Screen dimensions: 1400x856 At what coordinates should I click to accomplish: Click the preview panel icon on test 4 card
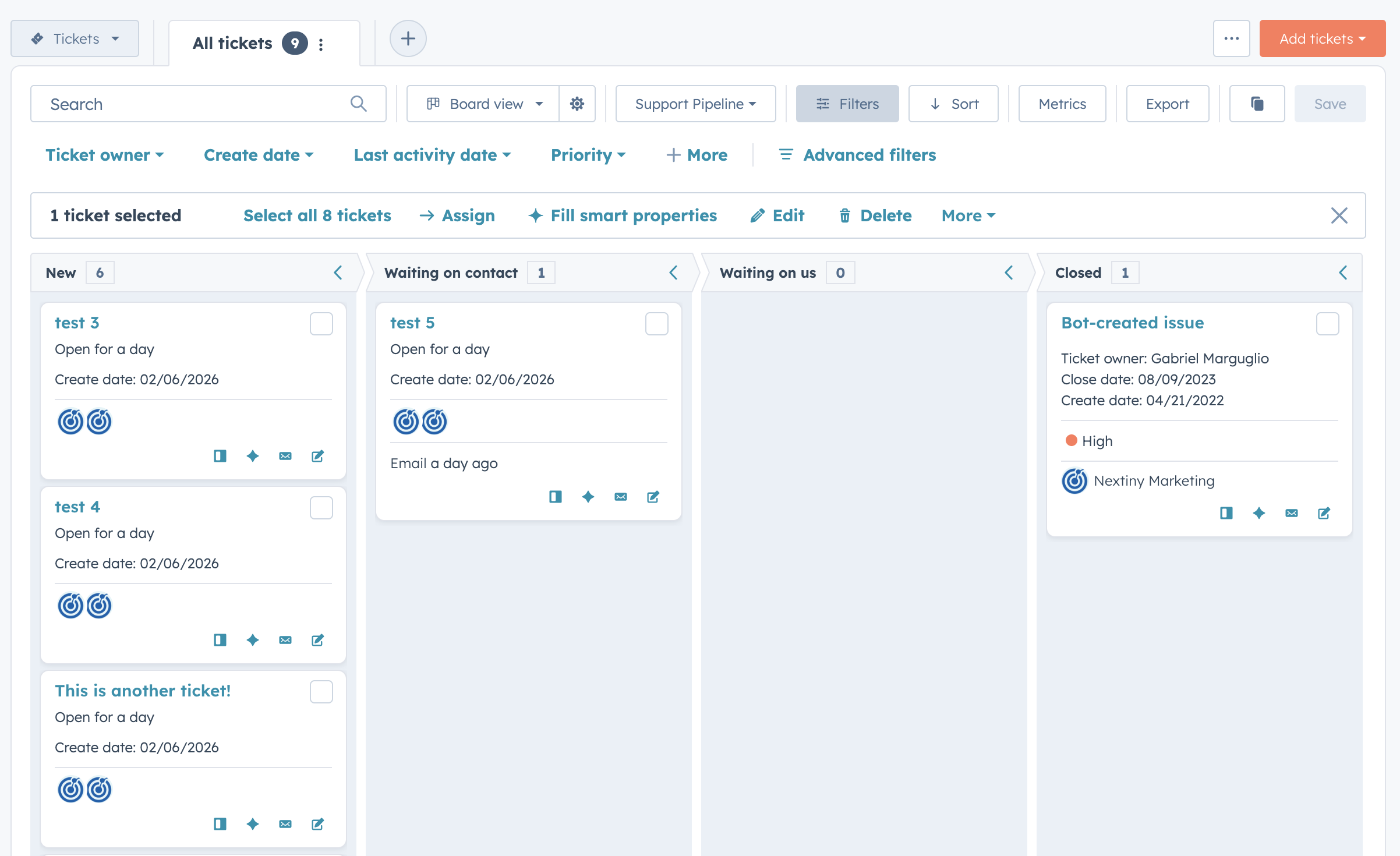(x=220, y=639)
